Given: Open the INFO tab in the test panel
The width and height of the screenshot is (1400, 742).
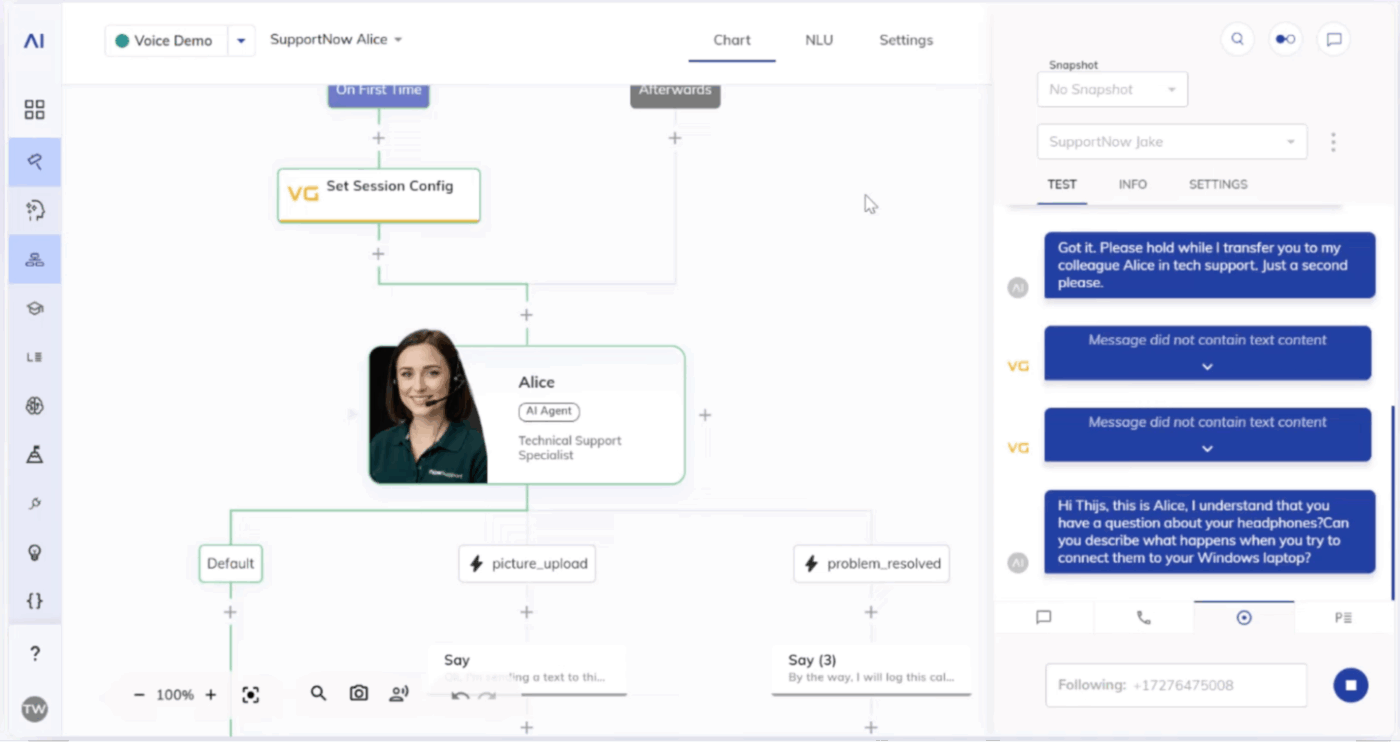Looking at the screenshot, I should (x=1132, y=184).
